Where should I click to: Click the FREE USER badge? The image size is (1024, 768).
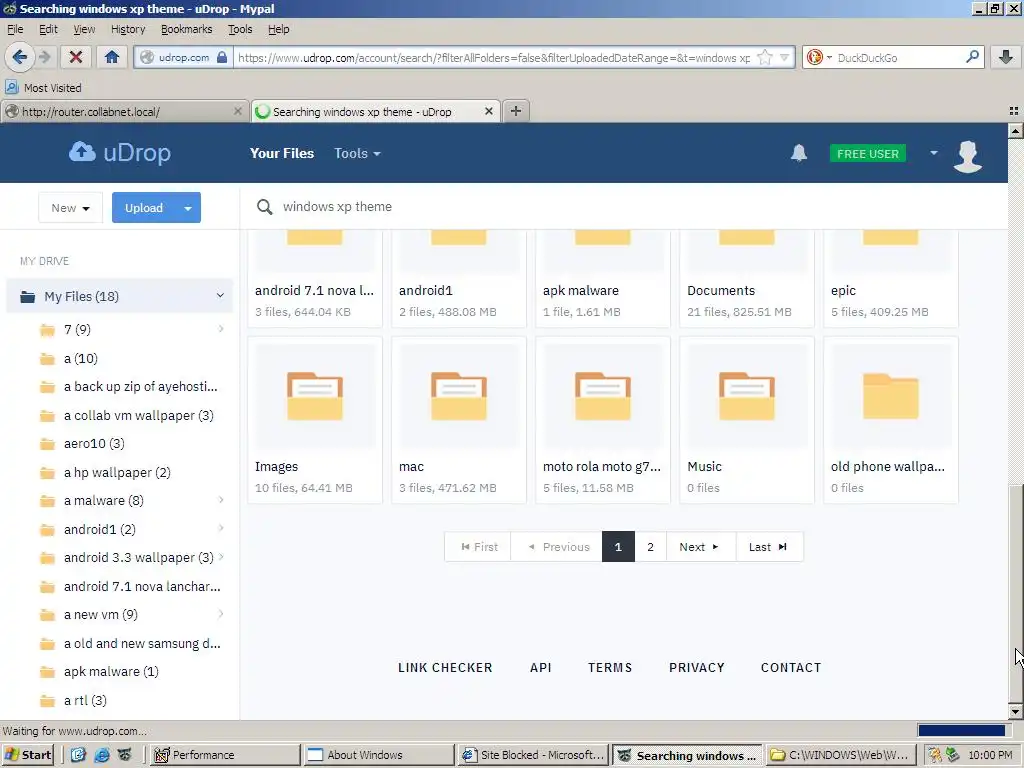868,153
